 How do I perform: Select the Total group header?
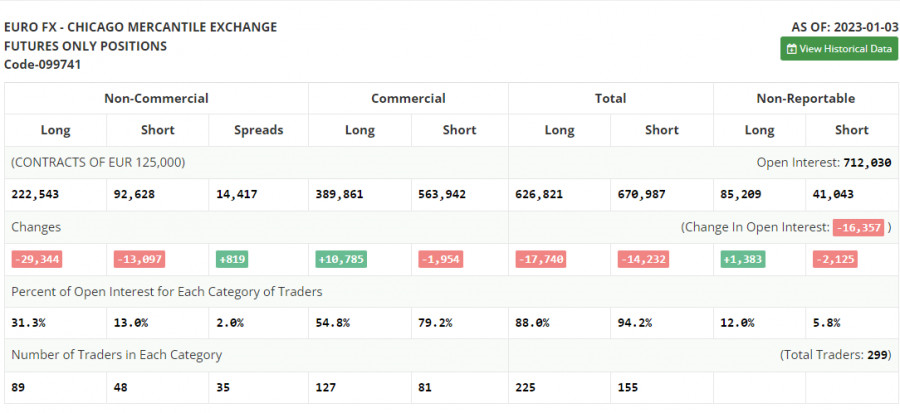pos(611,98)
